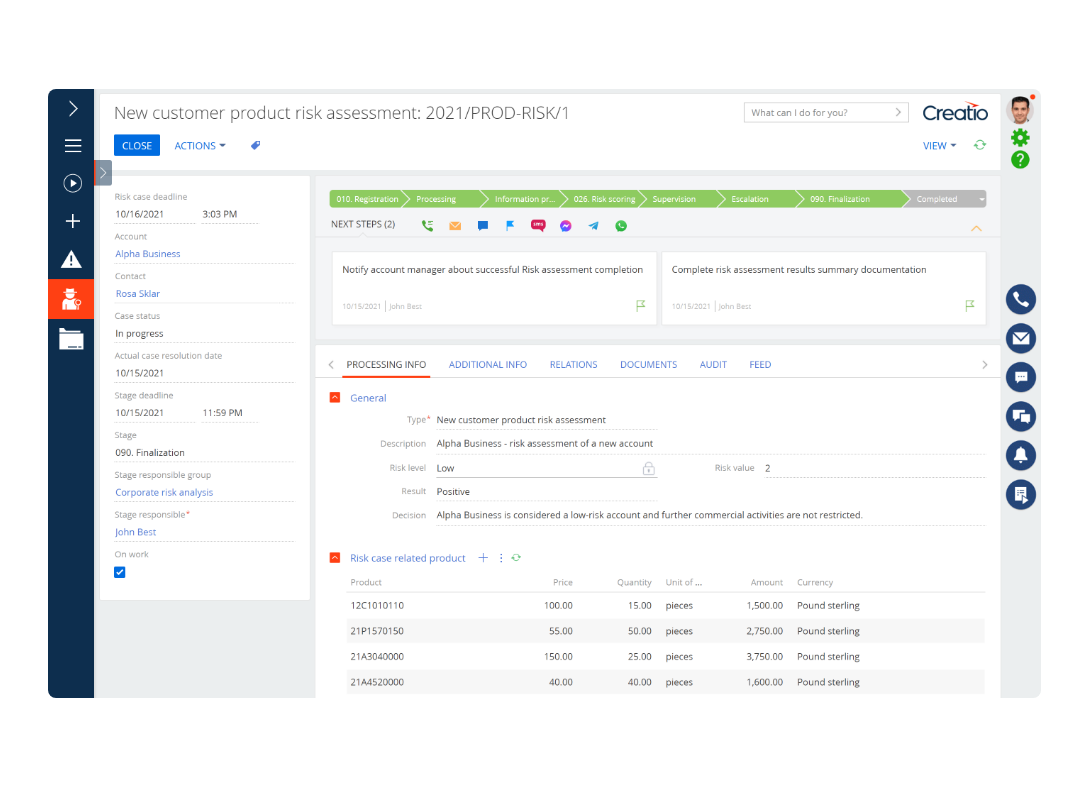Image resolution: width=1082 pixels, height=800 pixels.
Task: Open the Rosa Sklar contact link
Action: [x=137, y=293]
